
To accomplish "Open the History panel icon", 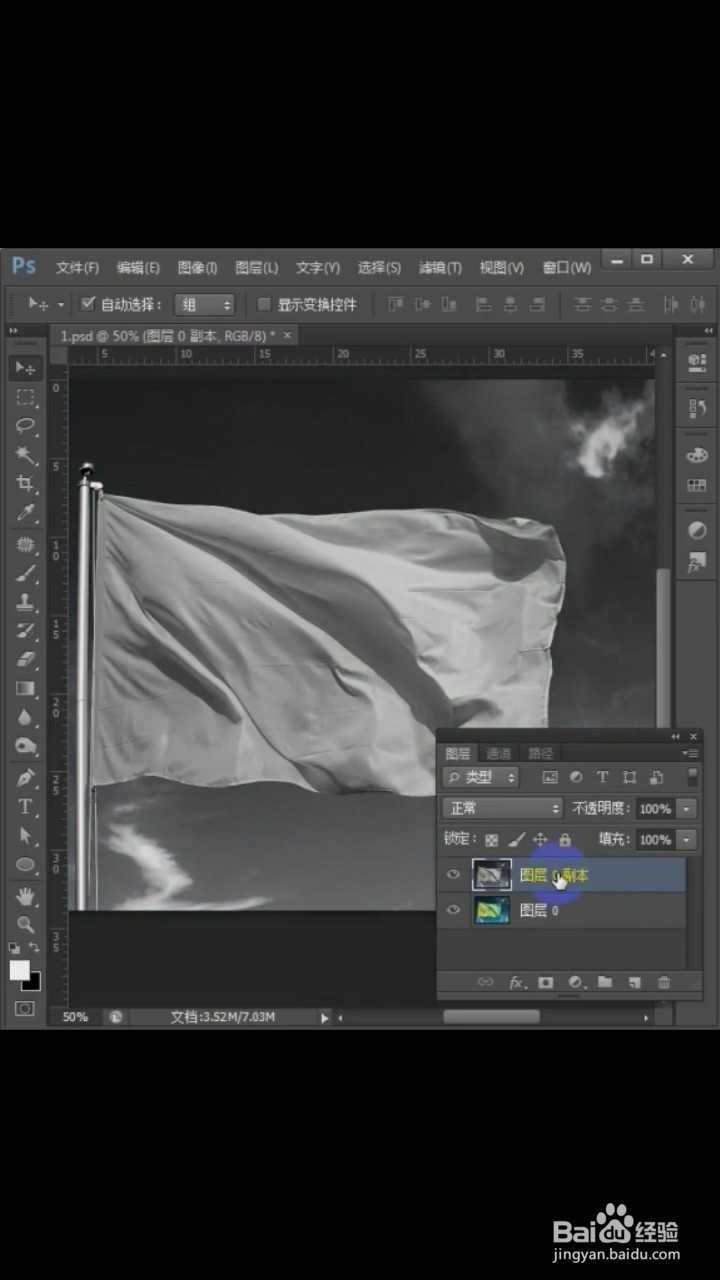I will click(x=697, y=407).
